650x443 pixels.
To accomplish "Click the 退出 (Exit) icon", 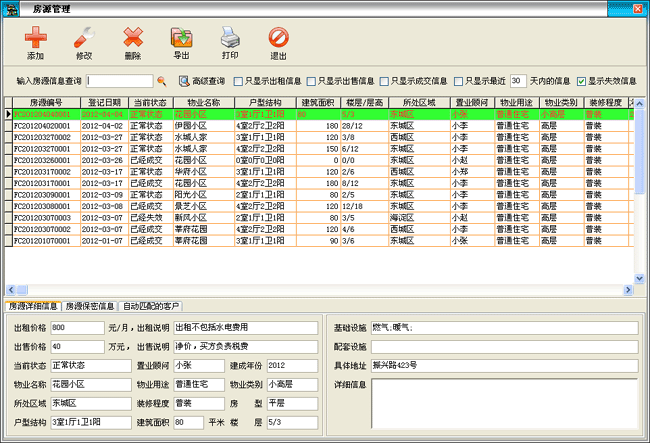I will (278, 39).
